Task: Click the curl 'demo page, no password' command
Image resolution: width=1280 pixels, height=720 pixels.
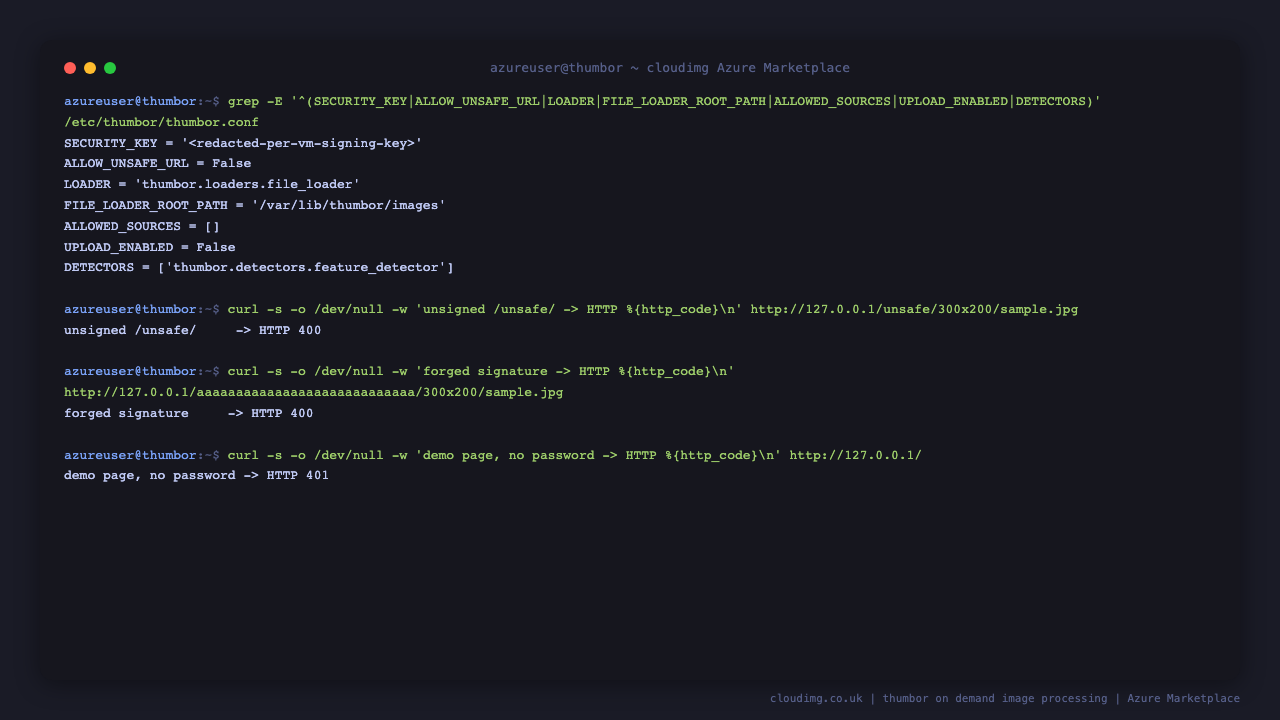Action: pos(493,455)
